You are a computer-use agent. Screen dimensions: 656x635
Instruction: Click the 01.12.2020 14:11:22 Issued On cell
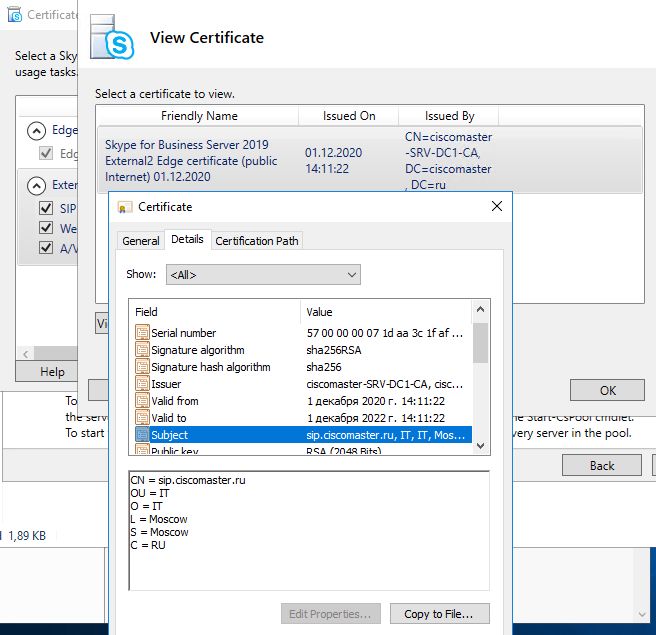[333, 161]
